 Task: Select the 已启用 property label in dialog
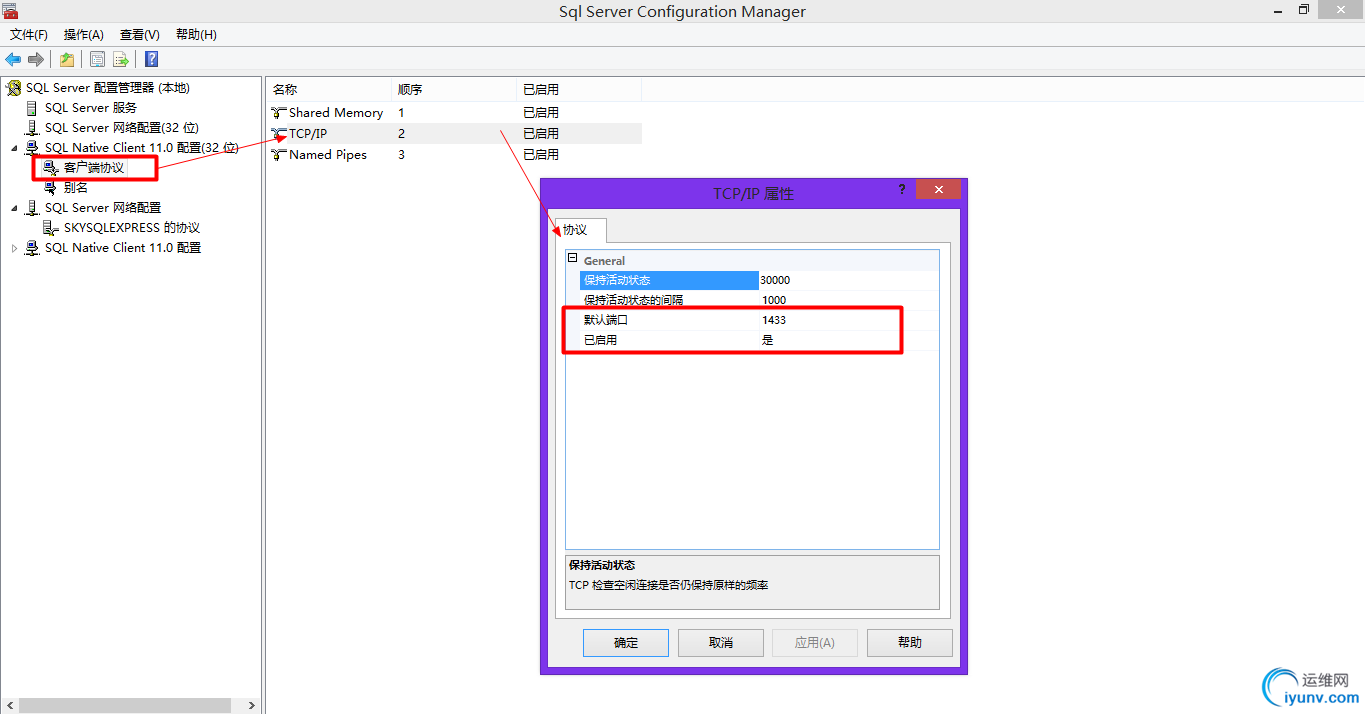click(601, 340)
